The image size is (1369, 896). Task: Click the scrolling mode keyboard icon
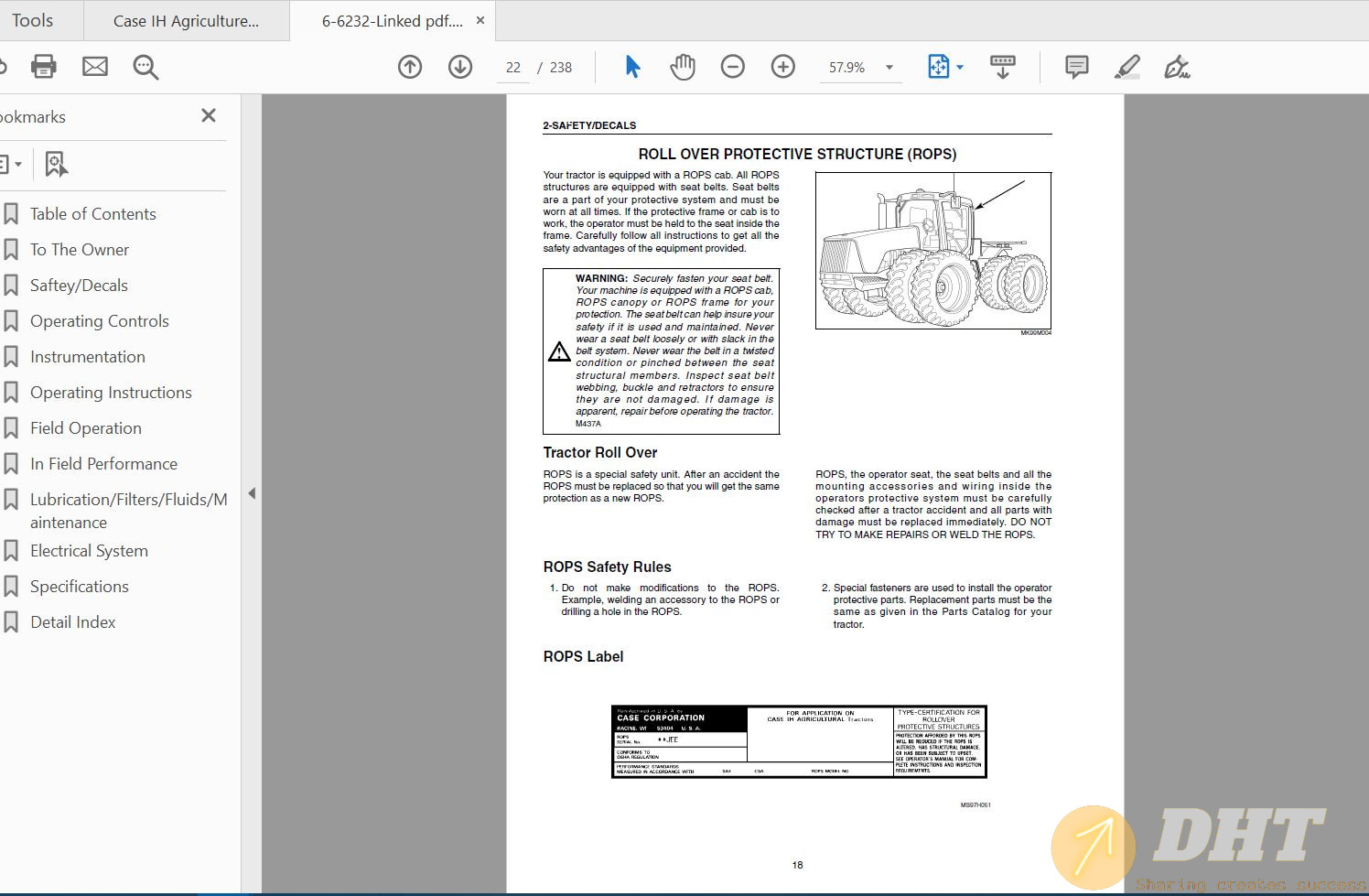coord(1003,67)
